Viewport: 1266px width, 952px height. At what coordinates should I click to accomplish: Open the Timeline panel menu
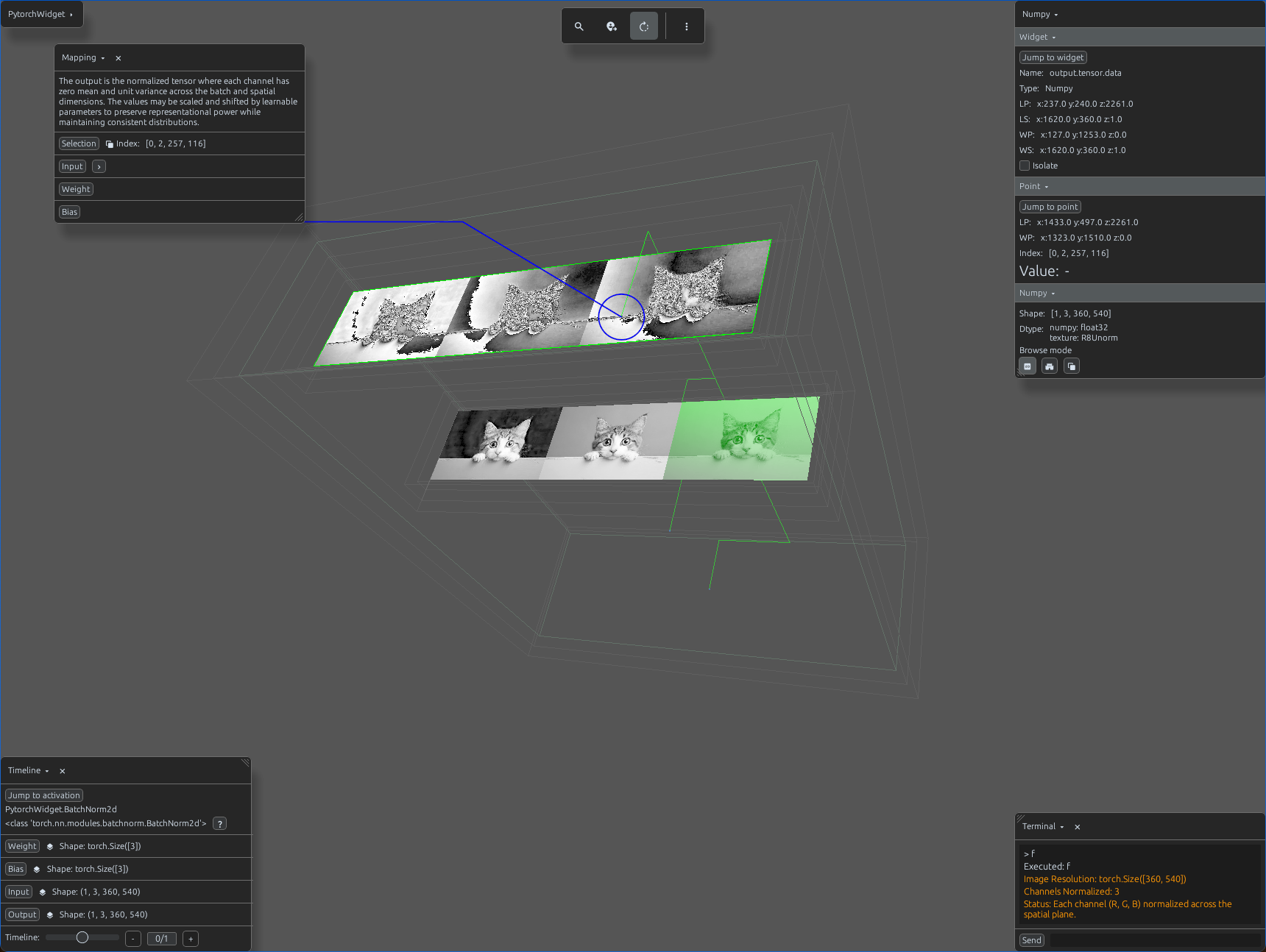point(29,771)
